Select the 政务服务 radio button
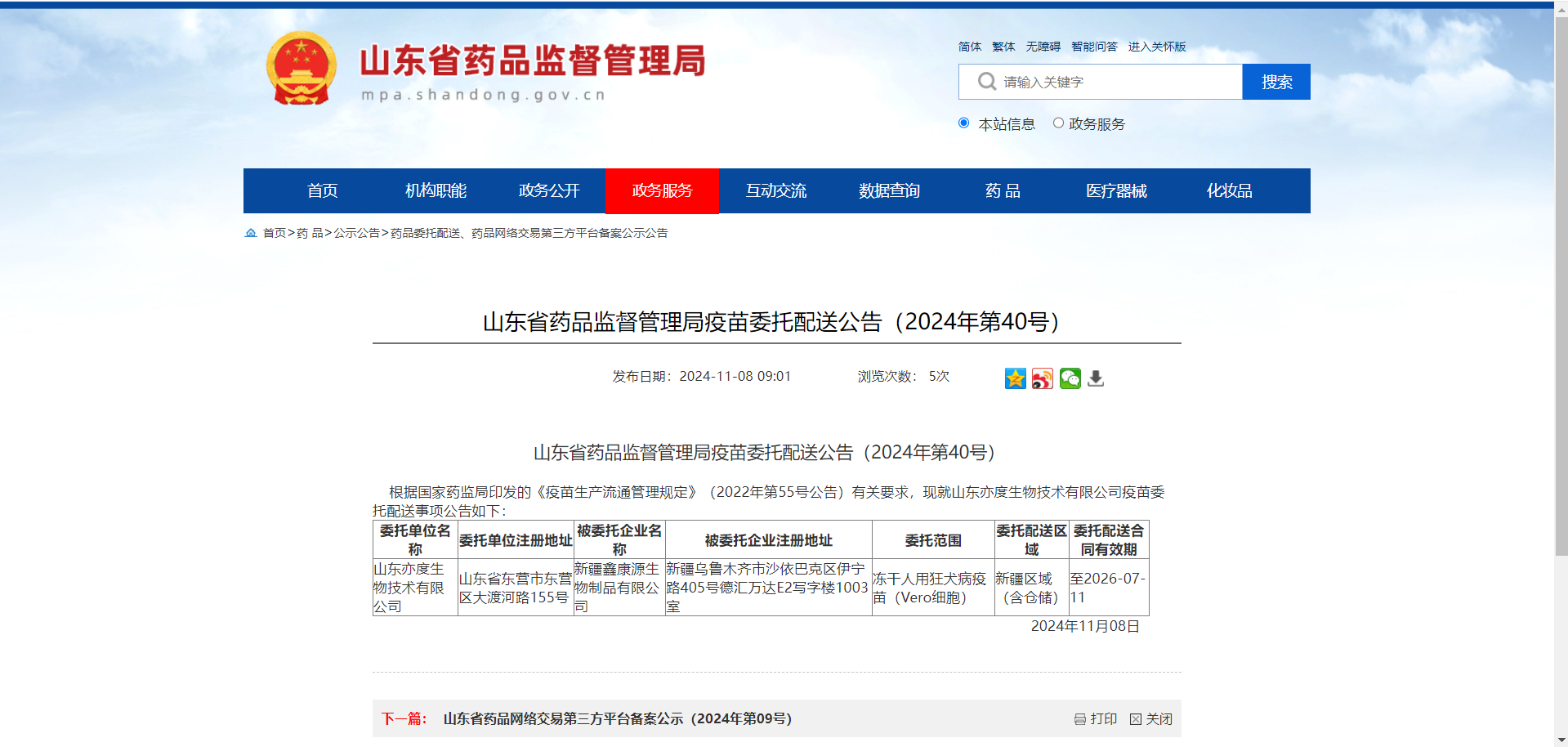This screenshot has width=1568, height=747. (x=1058, y=123)
